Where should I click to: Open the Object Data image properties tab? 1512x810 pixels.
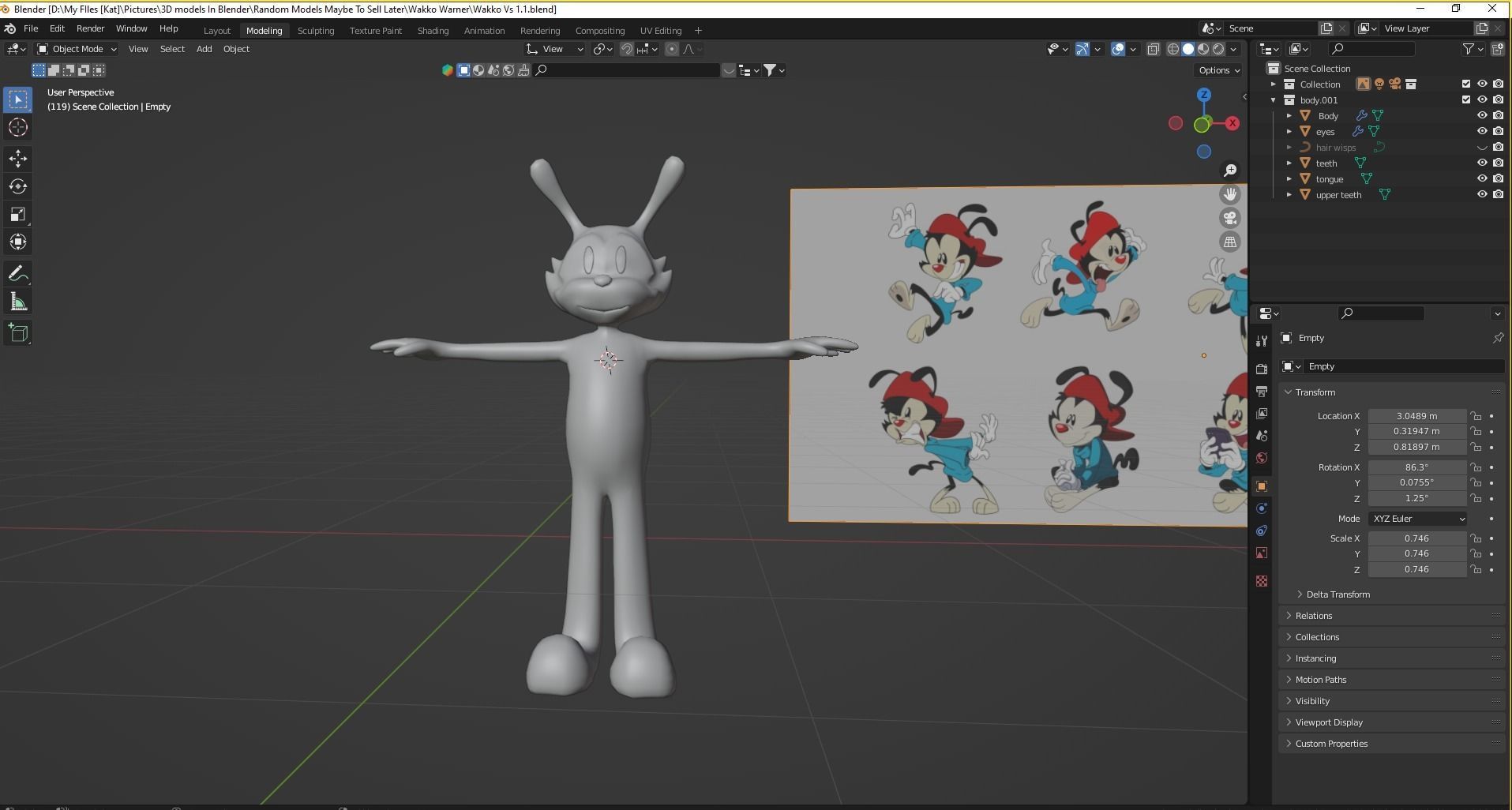coord(1261,553)
